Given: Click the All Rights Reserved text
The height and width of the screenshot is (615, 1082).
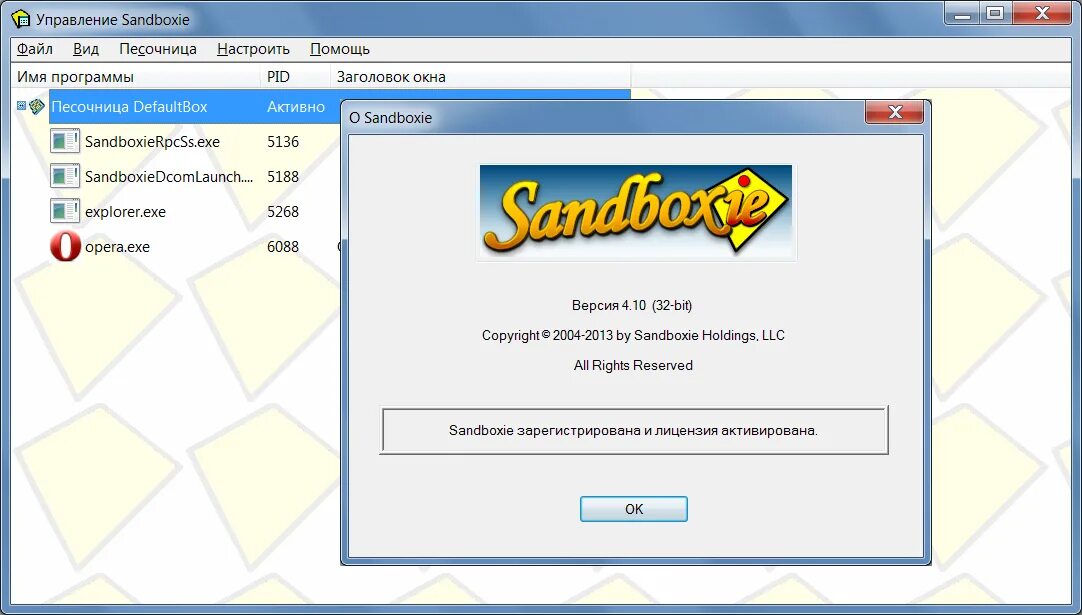Looking at the screenshot, I should tap(633, 366).
